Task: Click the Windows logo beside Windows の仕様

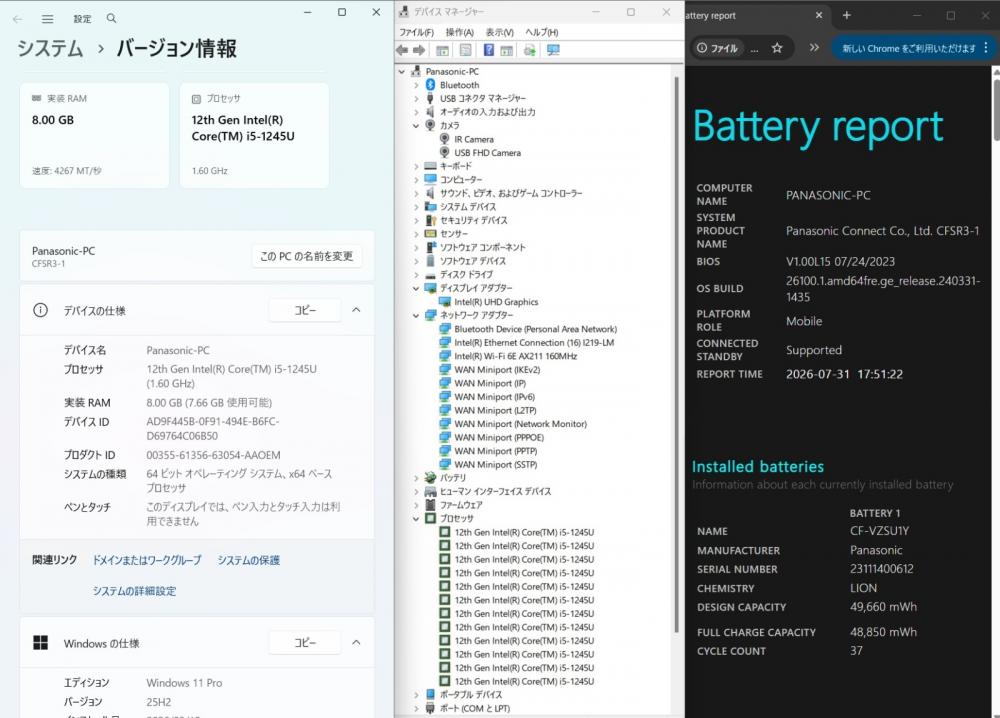Action: [x=40, y=643]
